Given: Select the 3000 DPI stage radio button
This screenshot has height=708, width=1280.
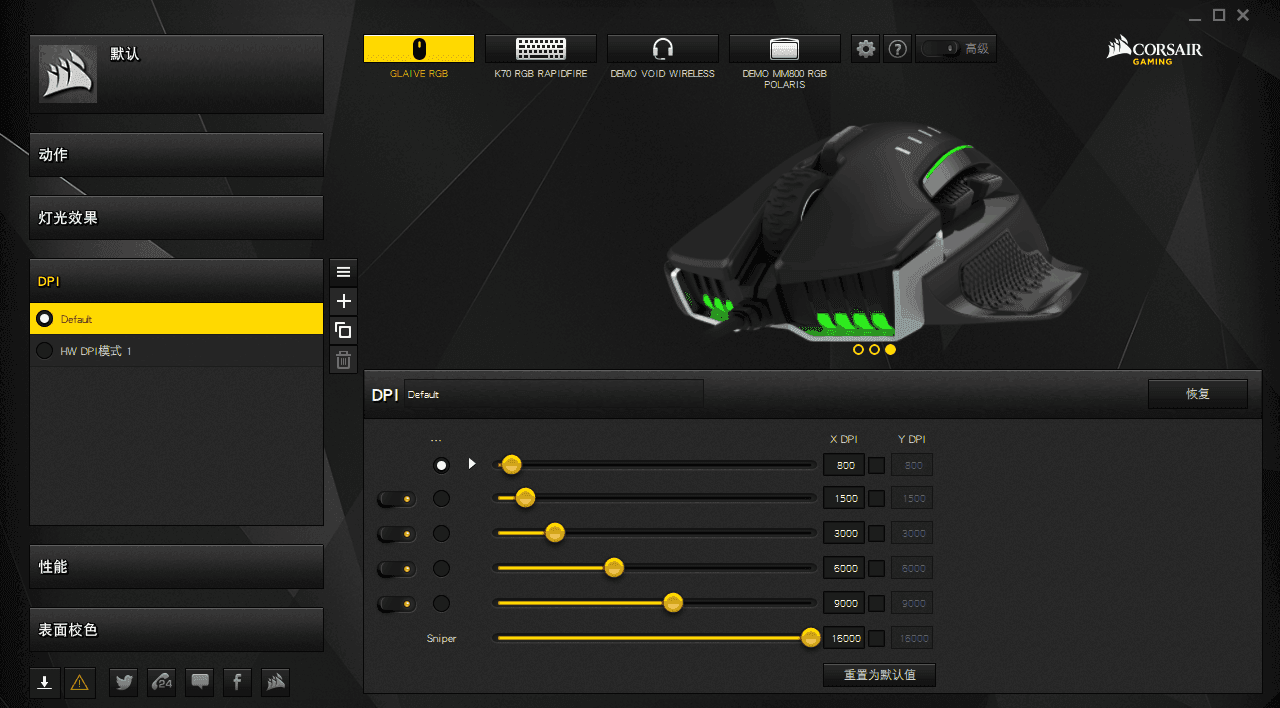Looking at the screenshot, I should pyautogui.click(x=441, y=533).
